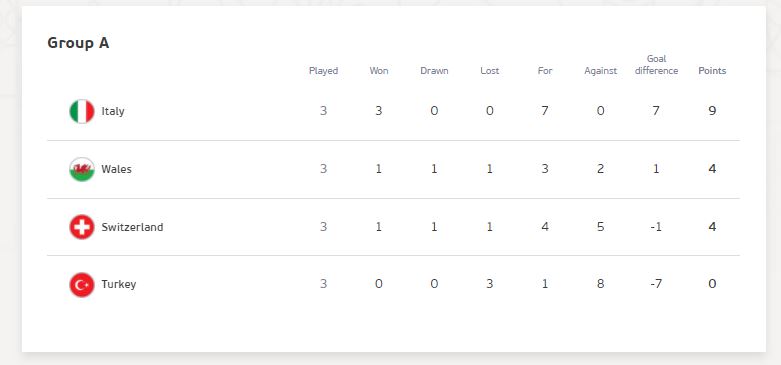The image size is (781, 365).
Task: Click Italy's points value of 9
Action: pos(712,111)
